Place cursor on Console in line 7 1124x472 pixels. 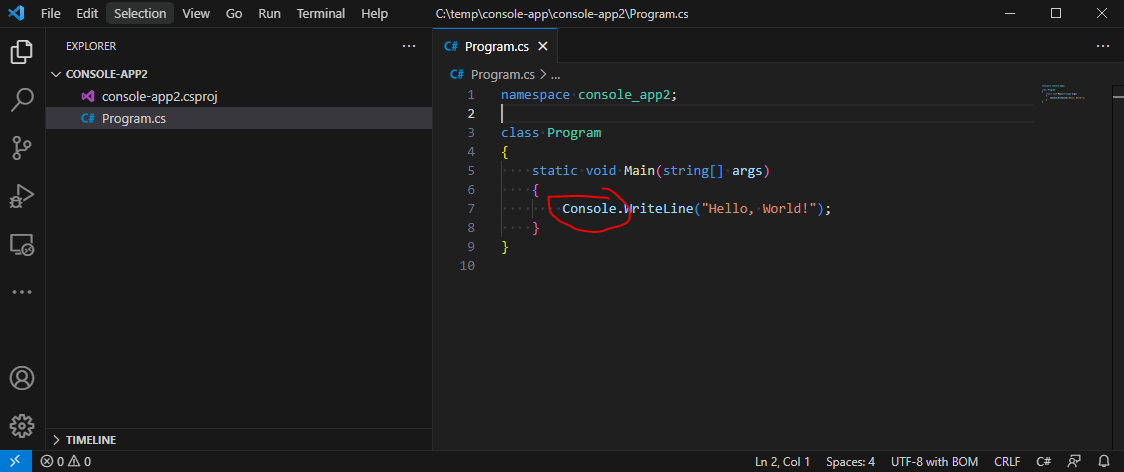coord(589,209)
